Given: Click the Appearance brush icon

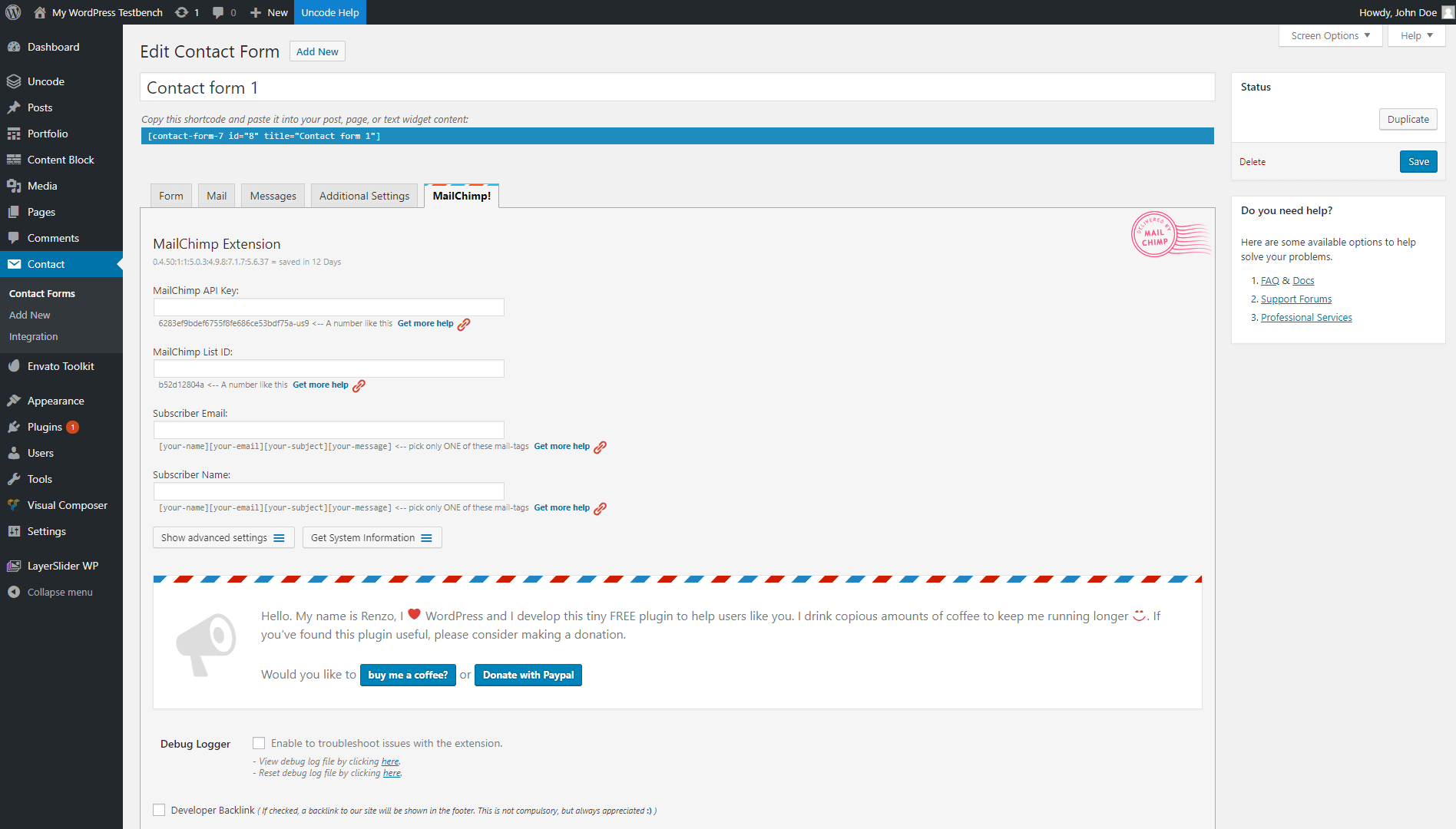Looking at the screenshot, I should point(14,401).
